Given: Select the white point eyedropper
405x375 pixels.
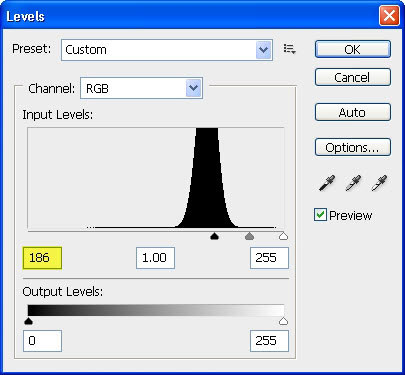Looking at the screenshot, I should tap(380, 183).
